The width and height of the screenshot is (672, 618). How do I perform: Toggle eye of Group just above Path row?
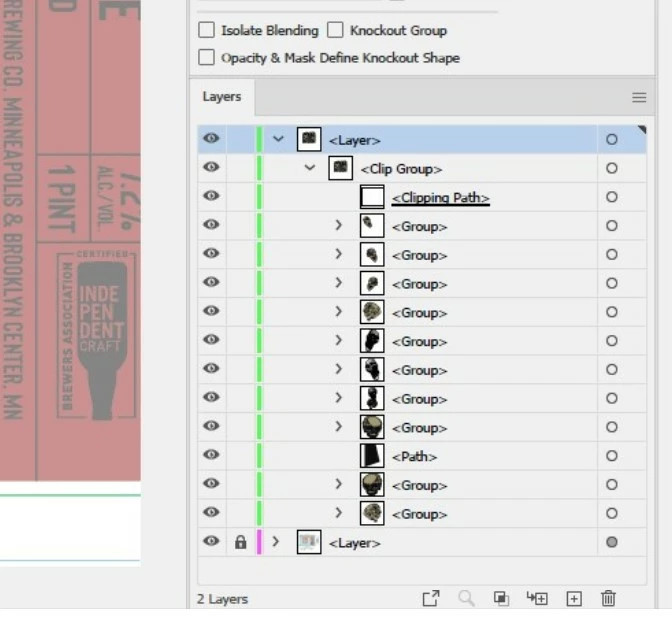coord(211,426)
